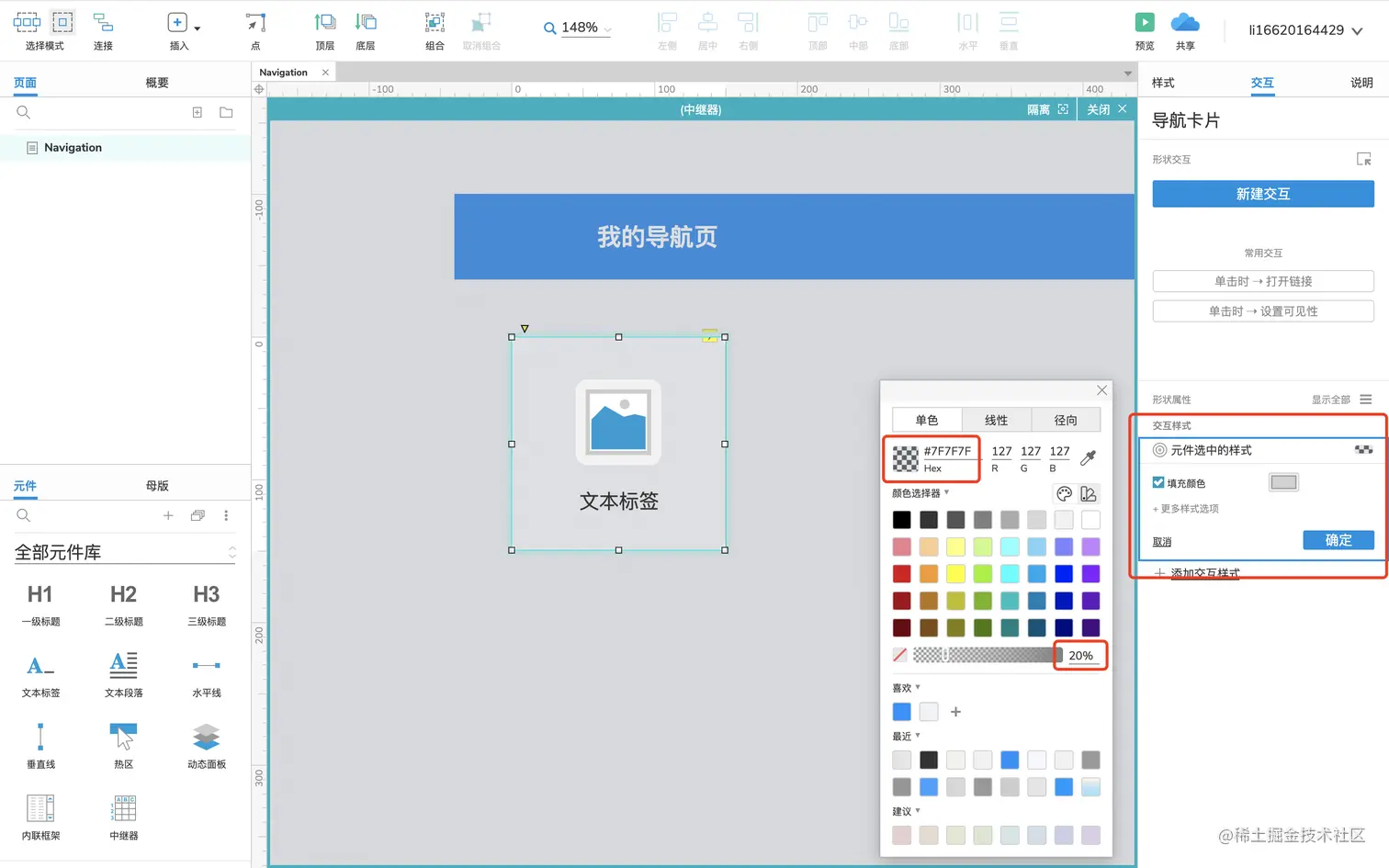Open the canvas tabs dropdown arrow
This screenshot has height=868, width=1389.
[1128, 73]
